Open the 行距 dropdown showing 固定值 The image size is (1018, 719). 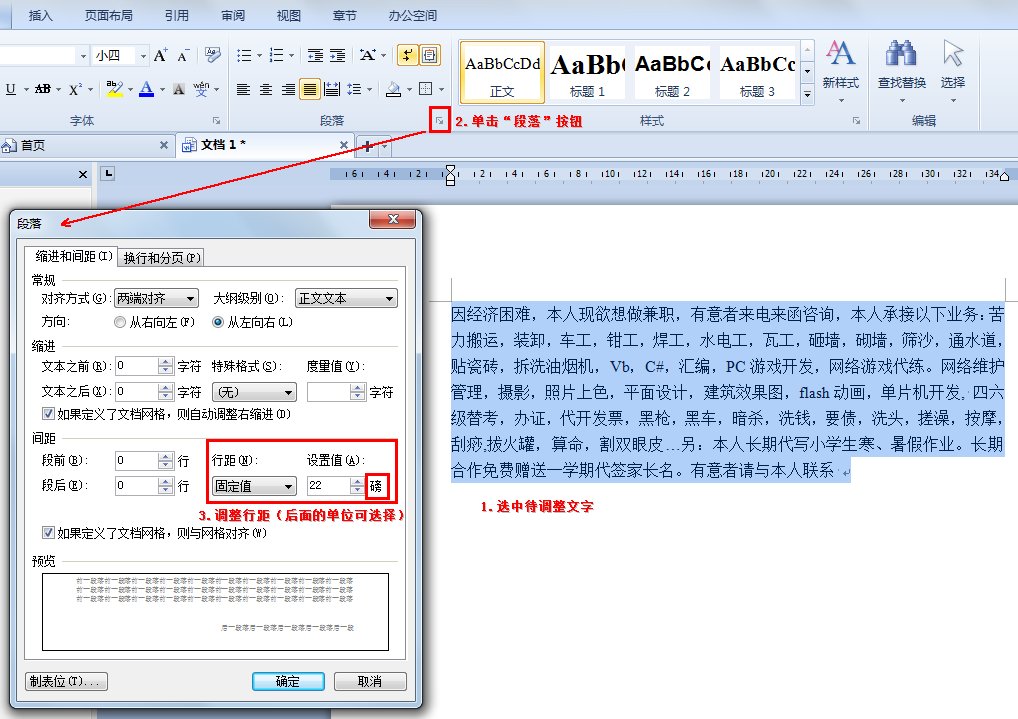point(254,486)
